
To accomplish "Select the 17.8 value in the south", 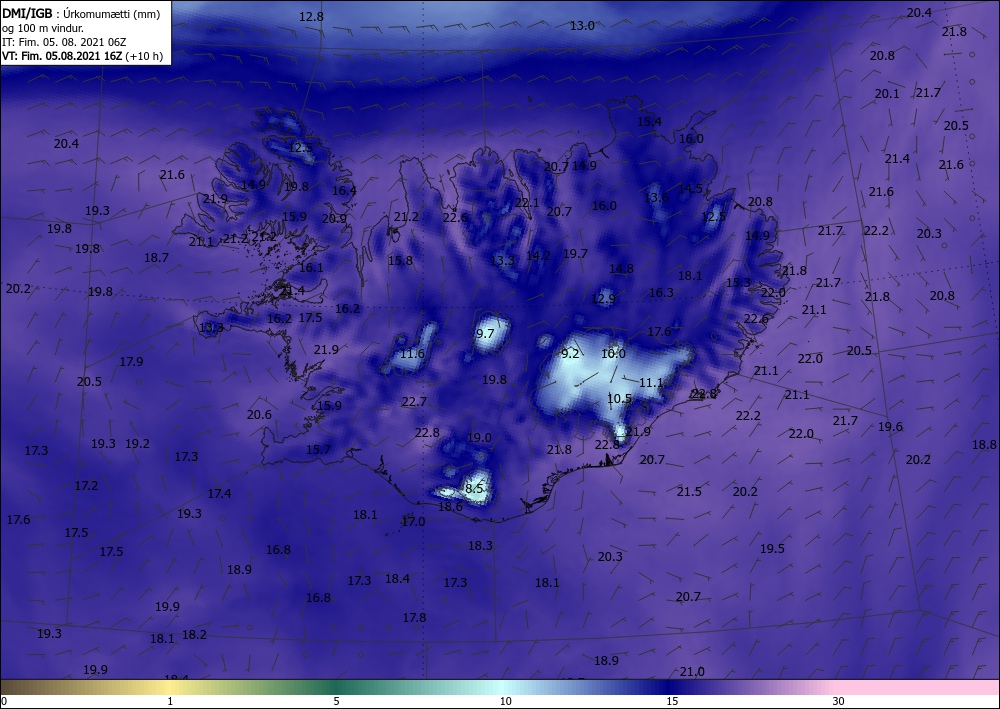I will 415,617.
